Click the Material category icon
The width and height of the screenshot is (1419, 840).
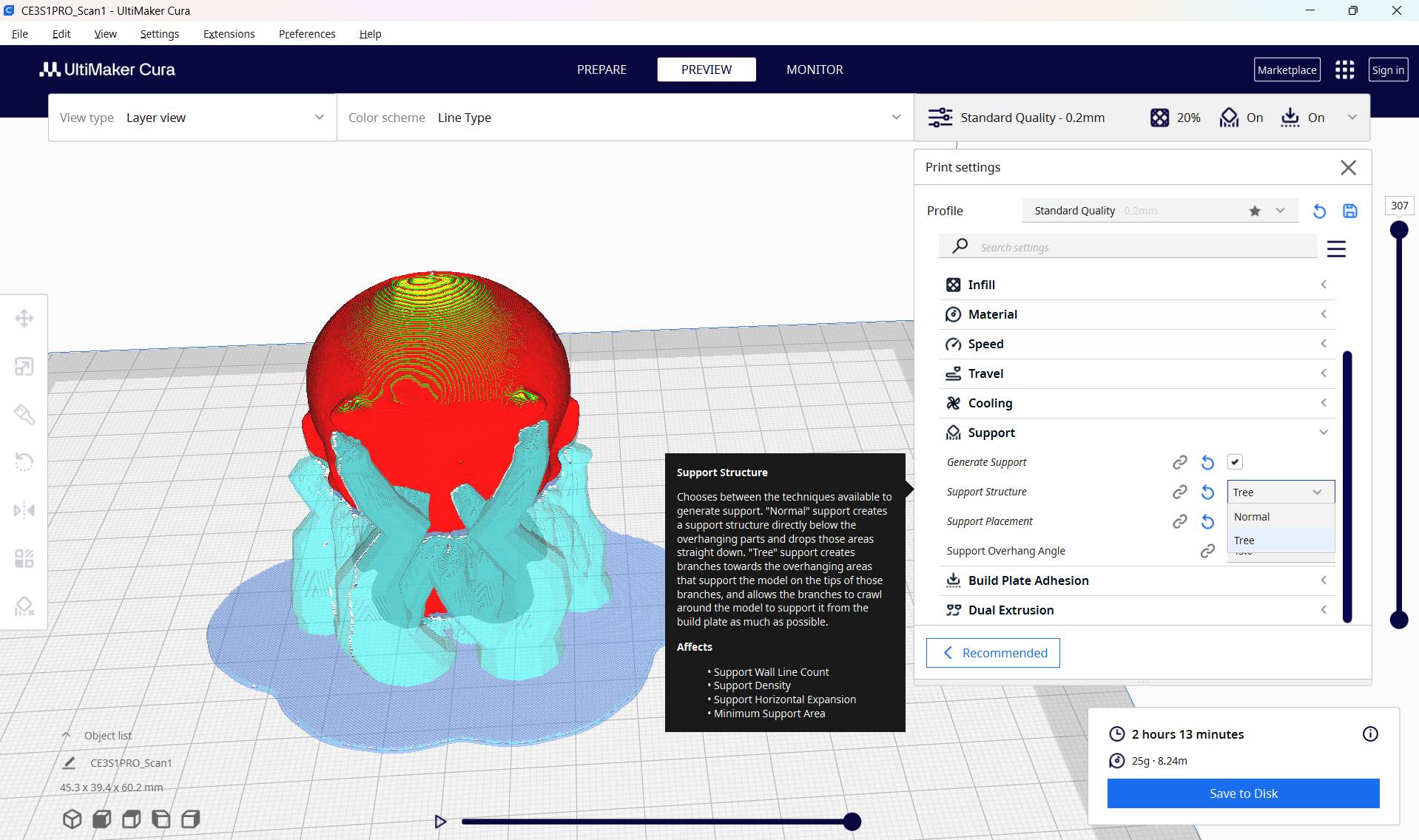click(954, 314)
